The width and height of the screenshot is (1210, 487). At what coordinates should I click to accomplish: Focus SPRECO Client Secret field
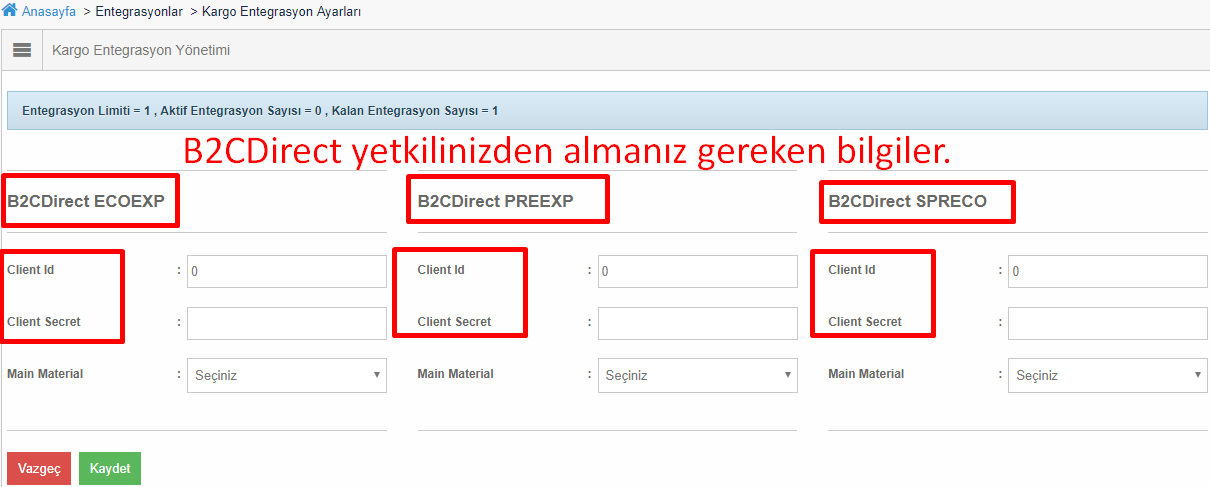point(1108,323)
